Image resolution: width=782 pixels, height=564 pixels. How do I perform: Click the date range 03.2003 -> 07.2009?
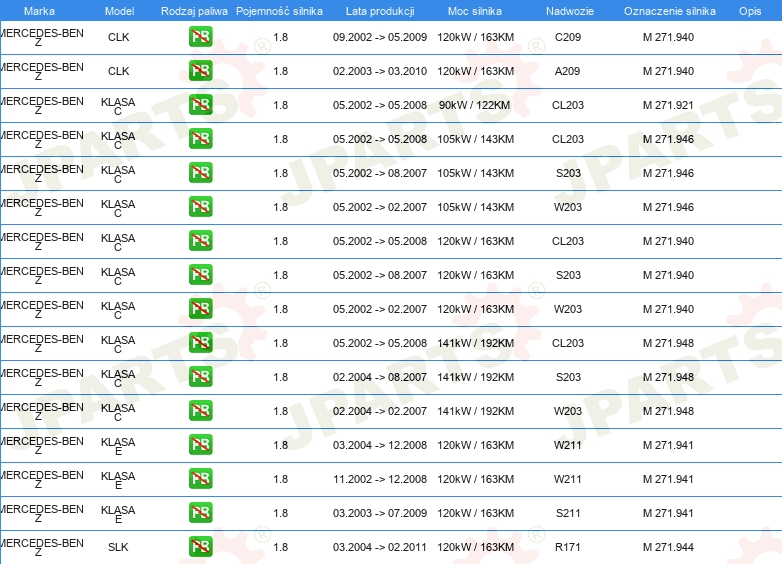click(x=380, y=513)
